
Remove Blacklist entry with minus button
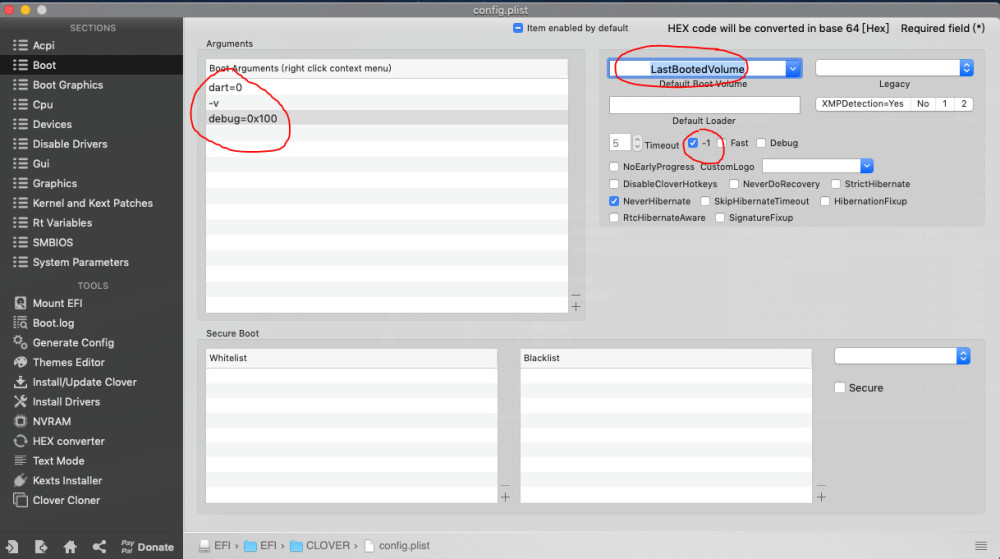(821, 485)
